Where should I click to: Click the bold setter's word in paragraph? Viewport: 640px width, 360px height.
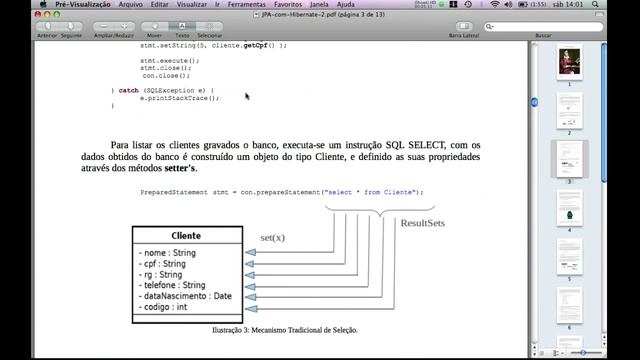(x=180, y=168)
